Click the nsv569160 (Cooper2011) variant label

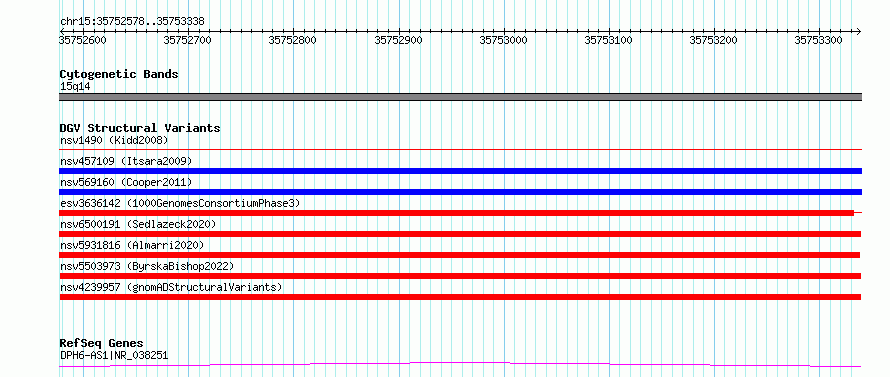point(126,182)
